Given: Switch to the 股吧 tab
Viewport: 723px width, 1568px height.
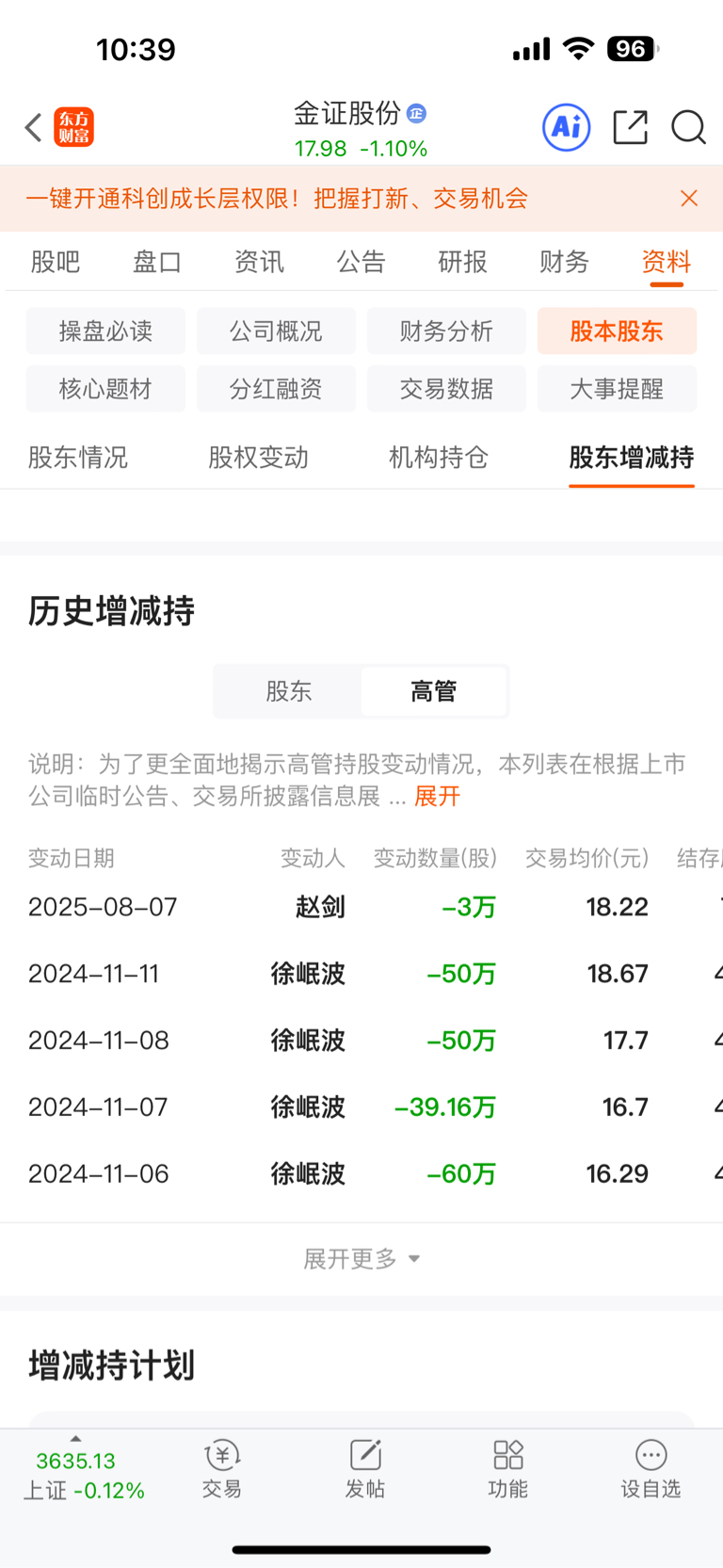Looking at the screenshot, I should (x=56, y=262).
